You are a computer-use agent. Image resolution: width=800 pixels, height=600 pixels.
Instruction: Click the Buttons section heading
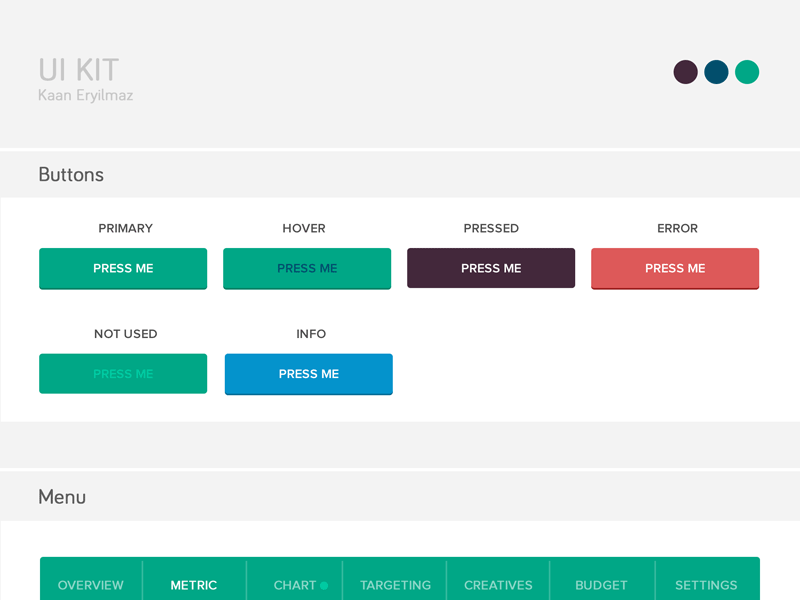click(71, 174)
